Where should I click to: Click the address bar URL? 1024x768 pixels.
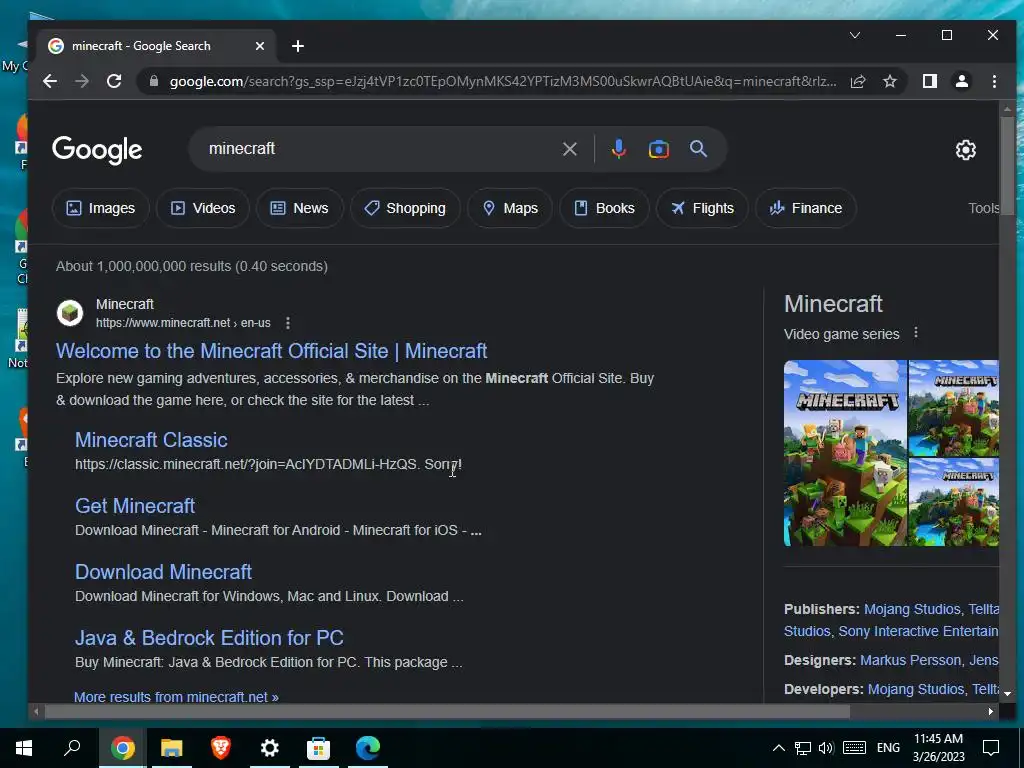point(502,82)
